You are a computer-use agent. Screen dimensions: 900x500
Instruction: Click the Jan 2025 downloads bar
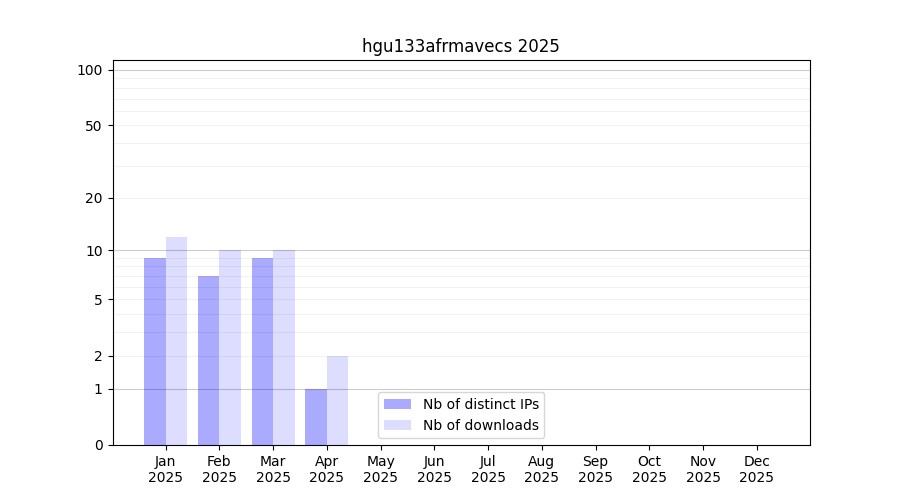tap(176, 341)
